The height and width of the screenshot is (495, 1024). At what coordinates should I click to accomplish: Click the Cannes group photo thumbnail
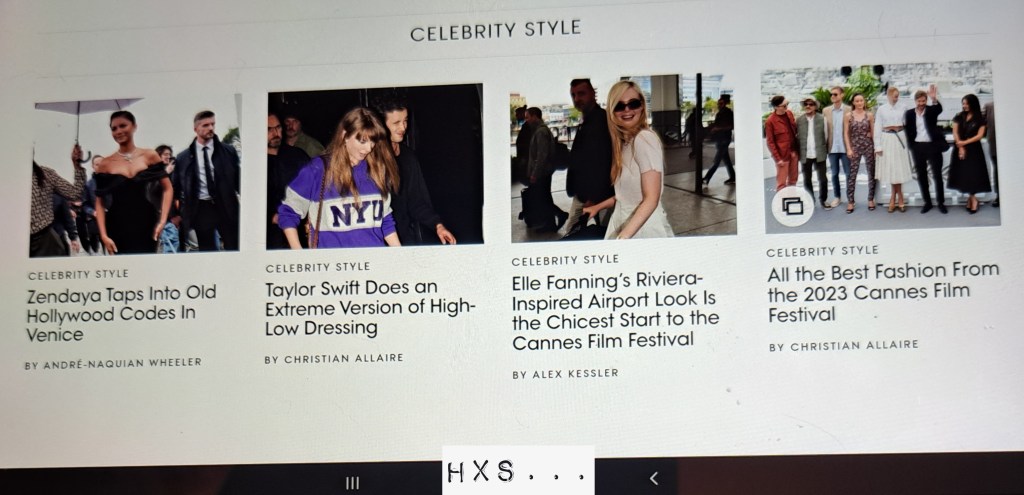[880, 146]
